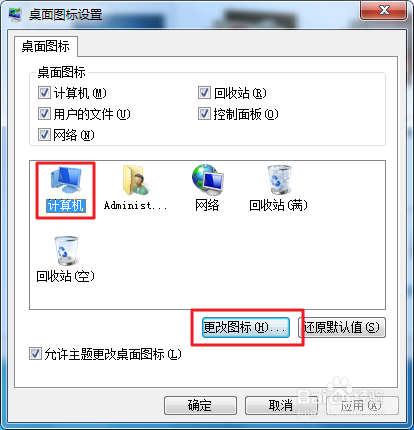The width and height of the screenshot is (414, 430).
Task: Click the title bar monitor icon
Action: click(x=15, y=15)
